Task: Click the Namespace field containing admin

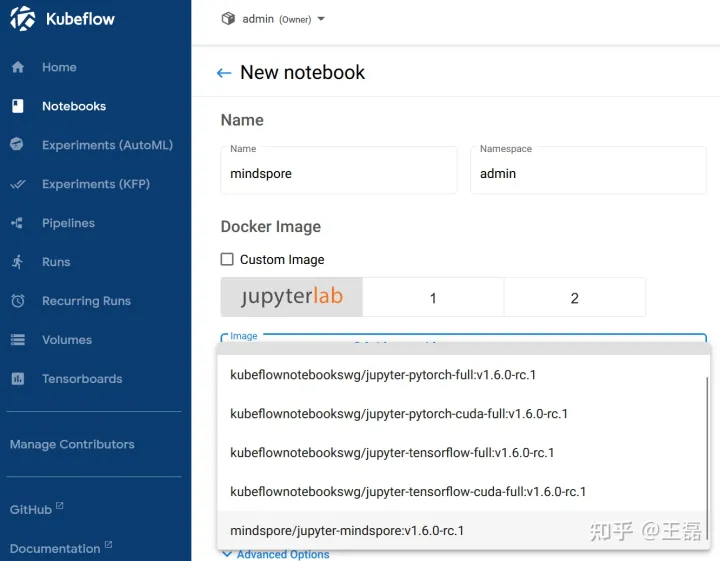Action: pos(588,170)
